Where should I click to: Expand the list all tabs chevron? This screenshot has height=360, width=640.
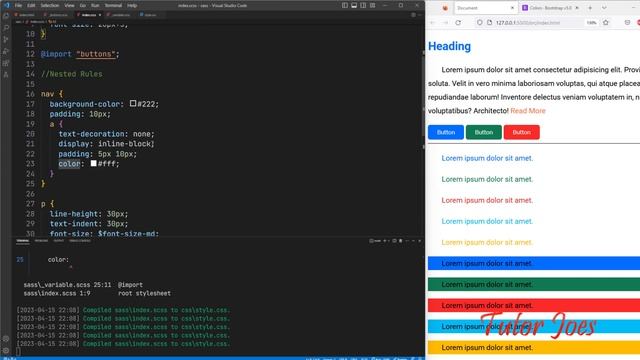pyautogui.click(x=604, y=8)
